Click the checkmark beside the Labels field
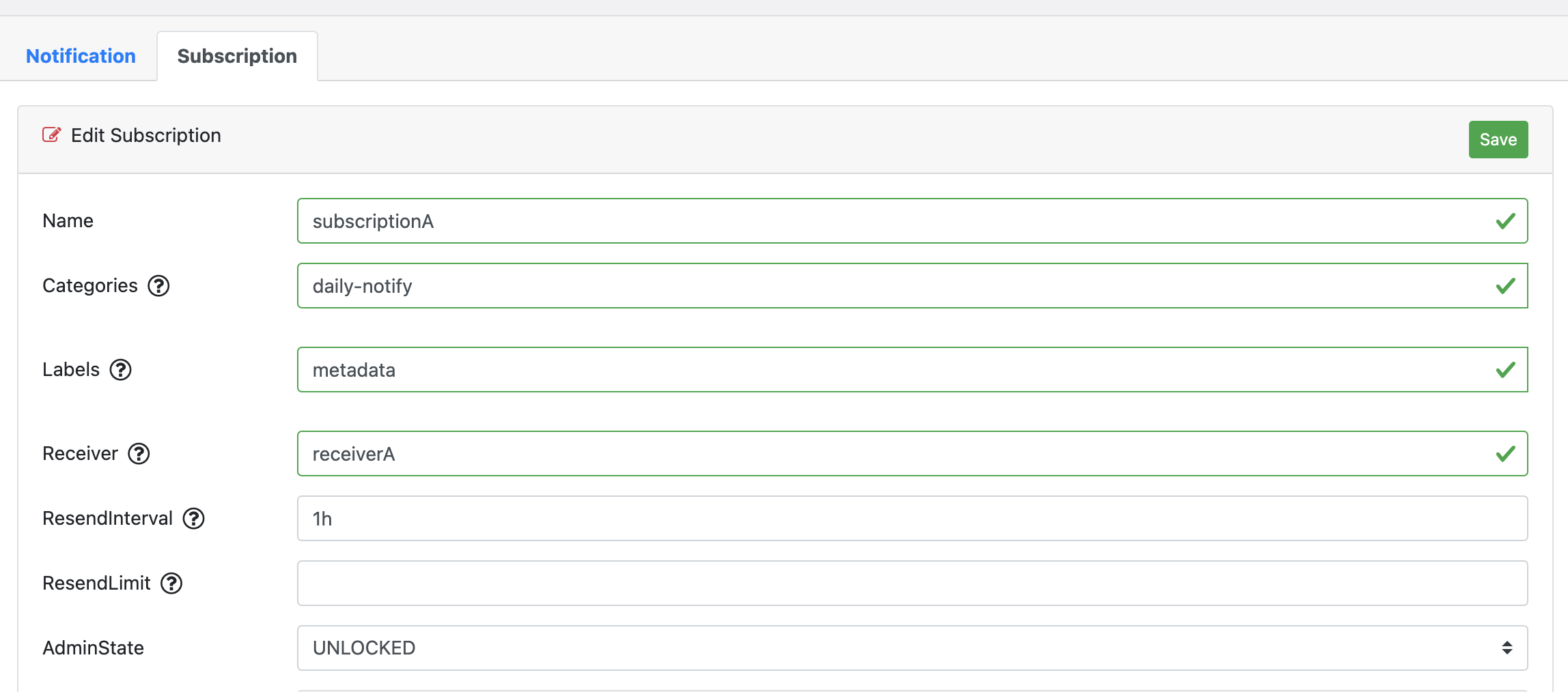The width and height of the screenshot is (1568, 692). point(1504,370)
